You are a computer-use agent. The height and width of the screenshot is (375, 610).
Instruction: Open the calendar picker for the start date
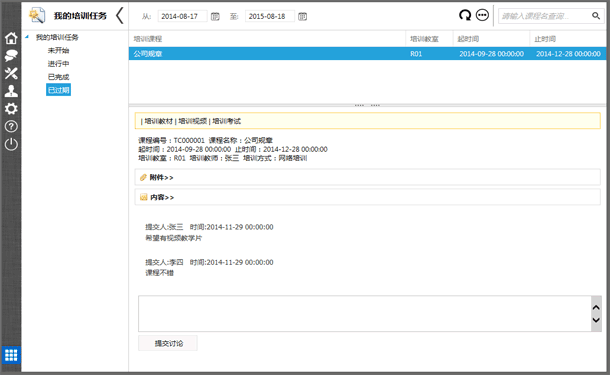[x=215, y=16]
